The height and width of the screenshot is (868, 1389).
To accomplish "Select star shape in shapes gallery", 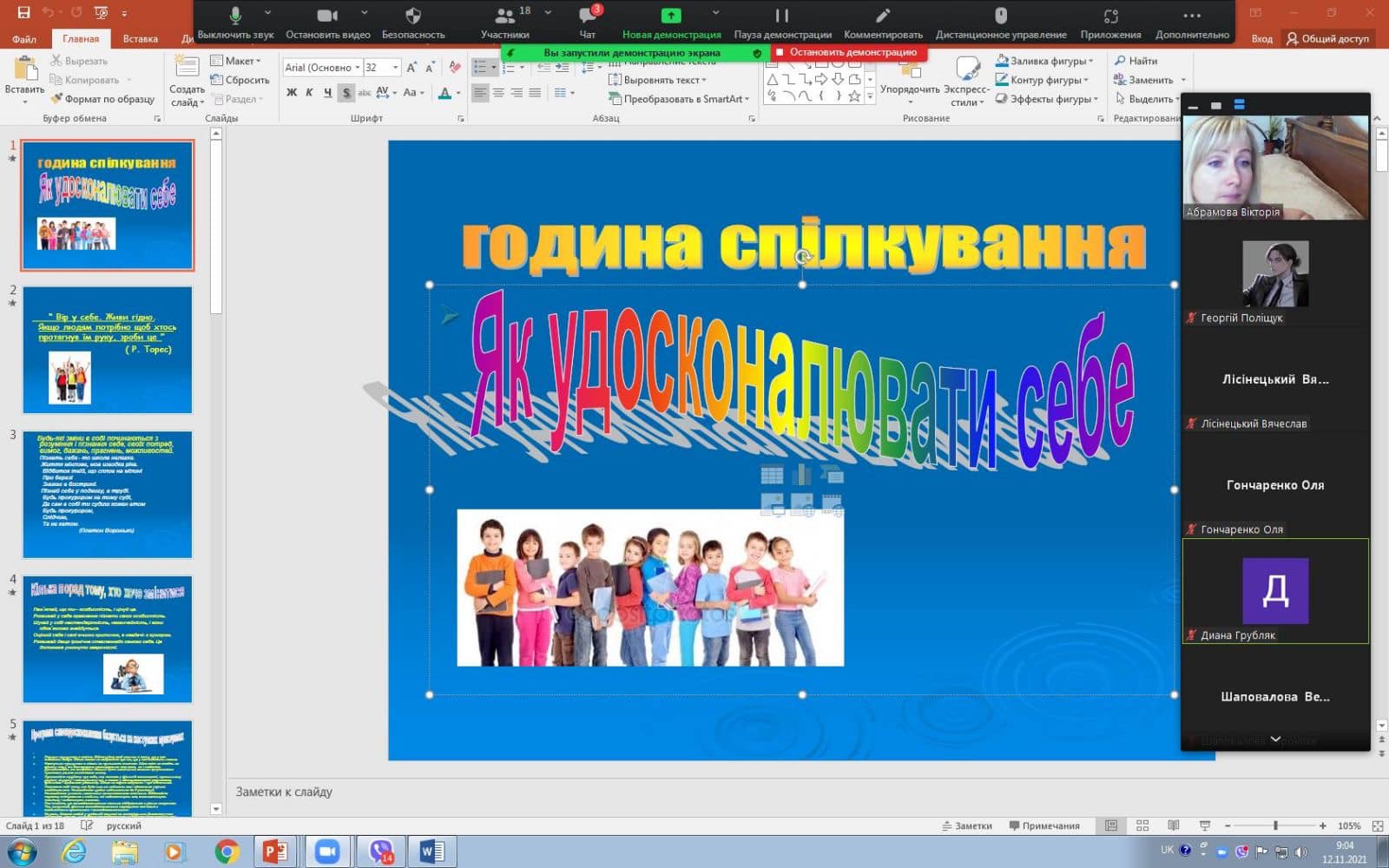I will point(855,96).
